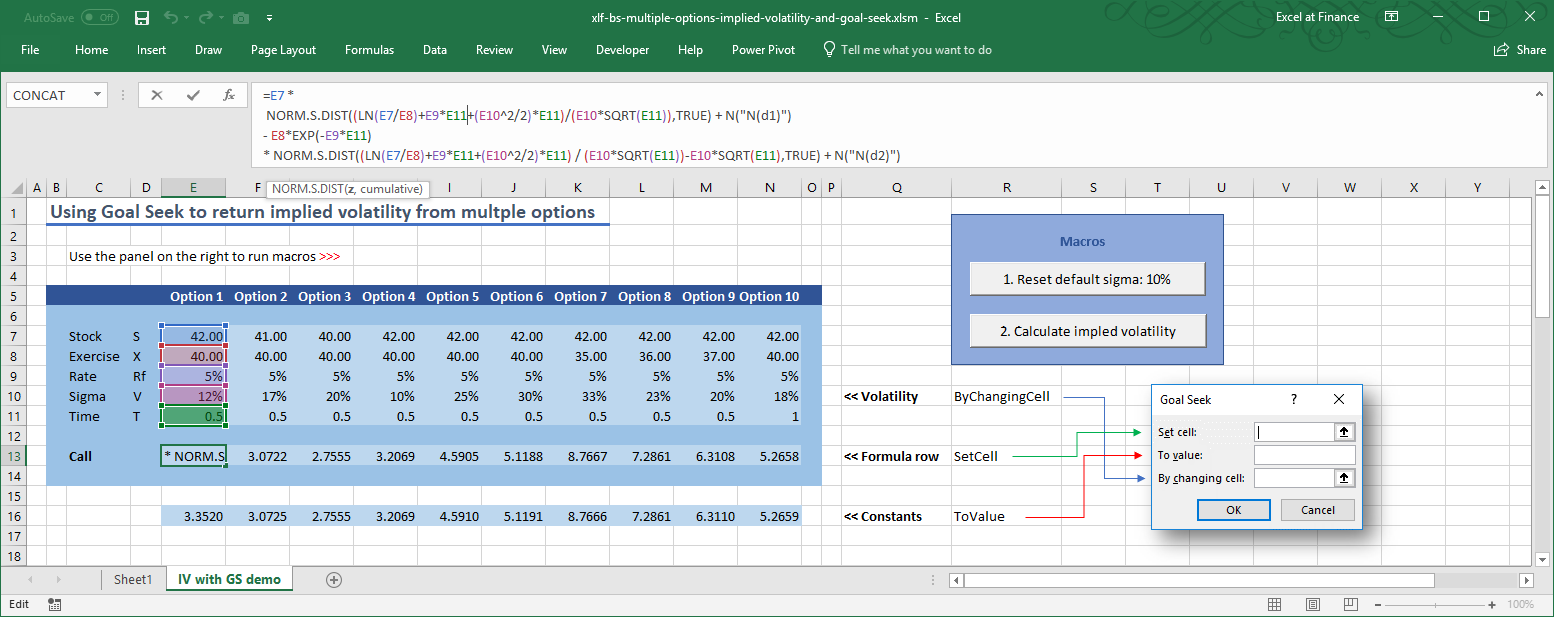1554x617 pixels.
Task: Click the camera icon in Quick Access Toolbar
Action: point(241,18)
